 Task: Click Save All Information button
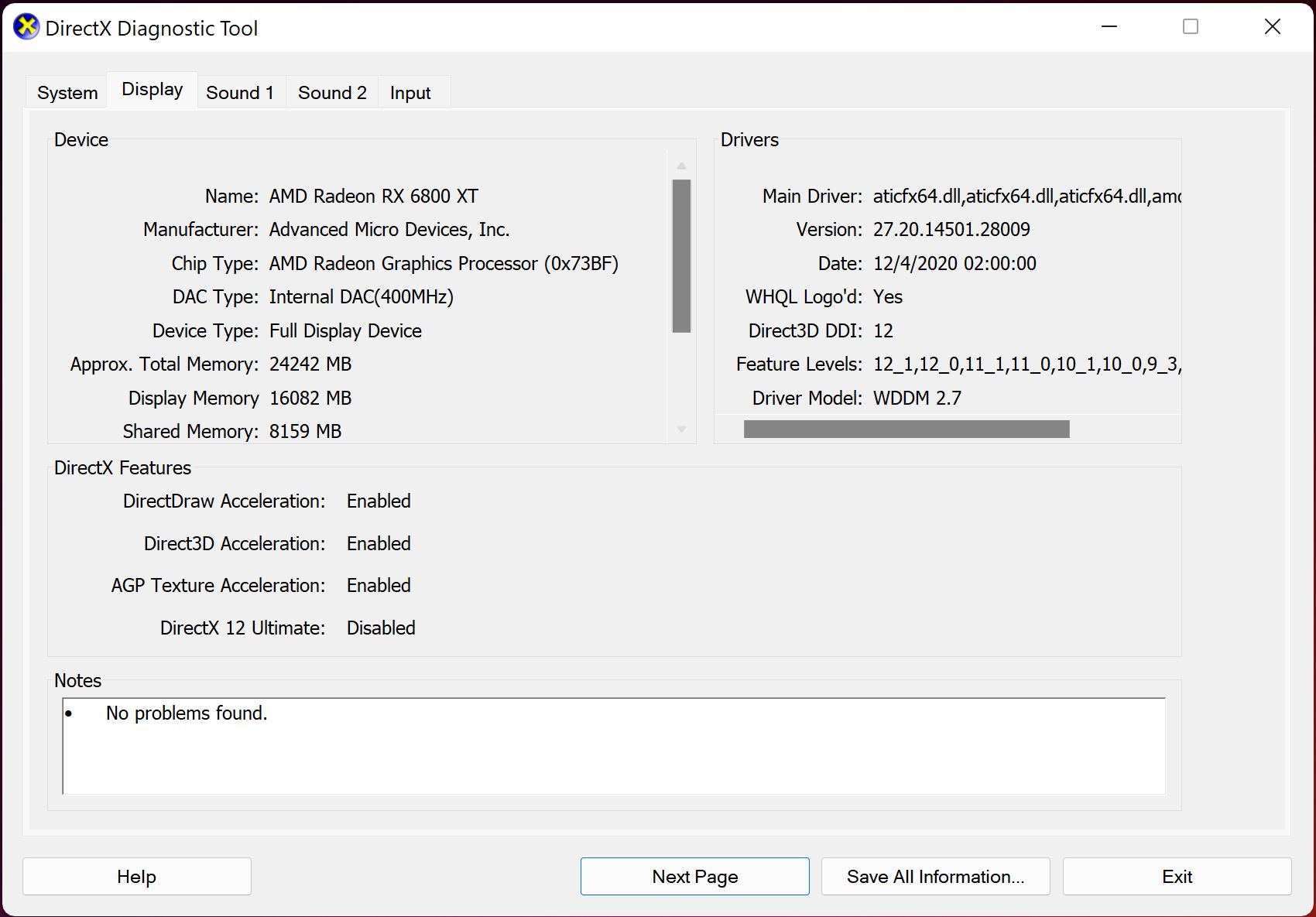pos(936,877)
